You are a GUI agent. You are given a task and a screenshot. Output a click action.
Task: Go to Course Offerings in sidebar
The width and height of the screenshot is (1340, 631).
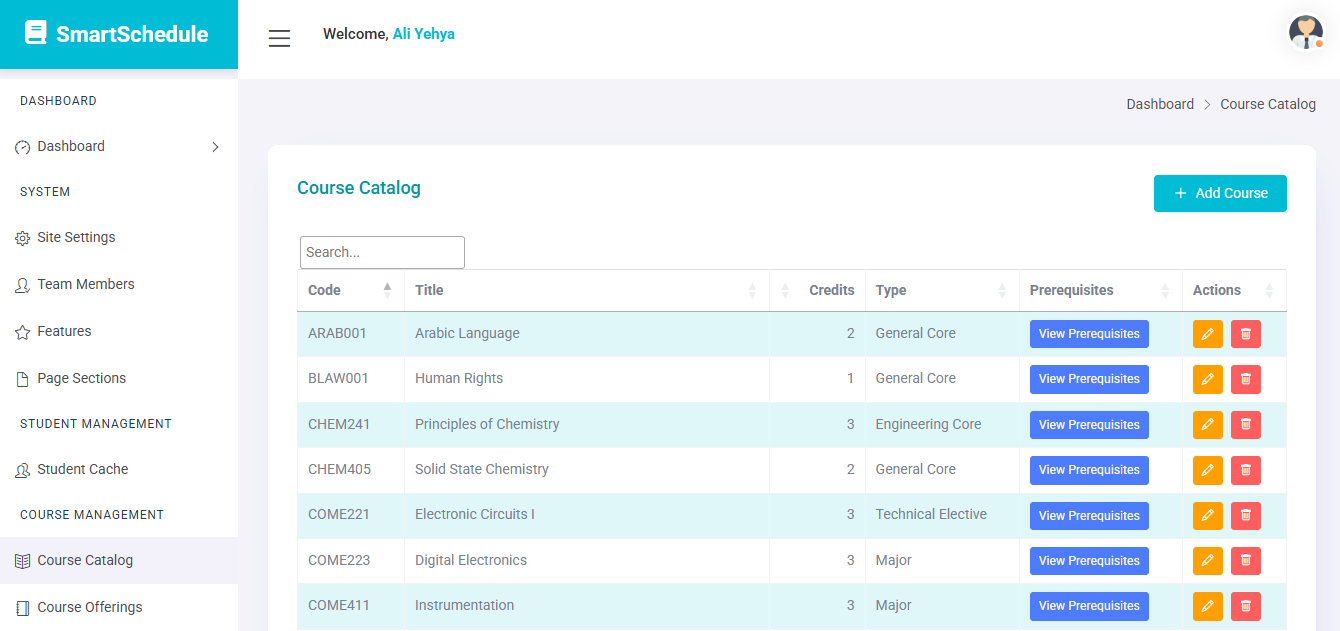89,608
